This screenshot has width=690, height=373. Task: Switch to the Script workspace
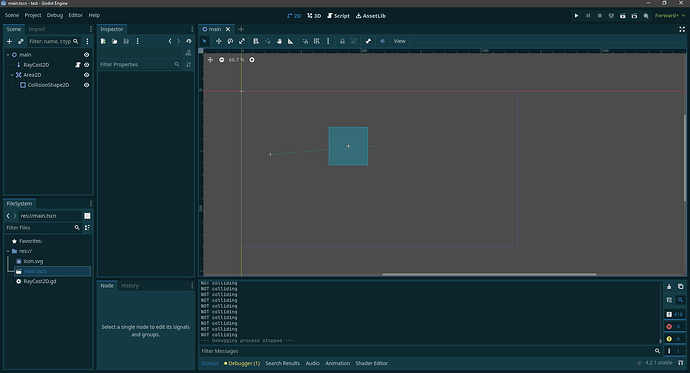338,16
